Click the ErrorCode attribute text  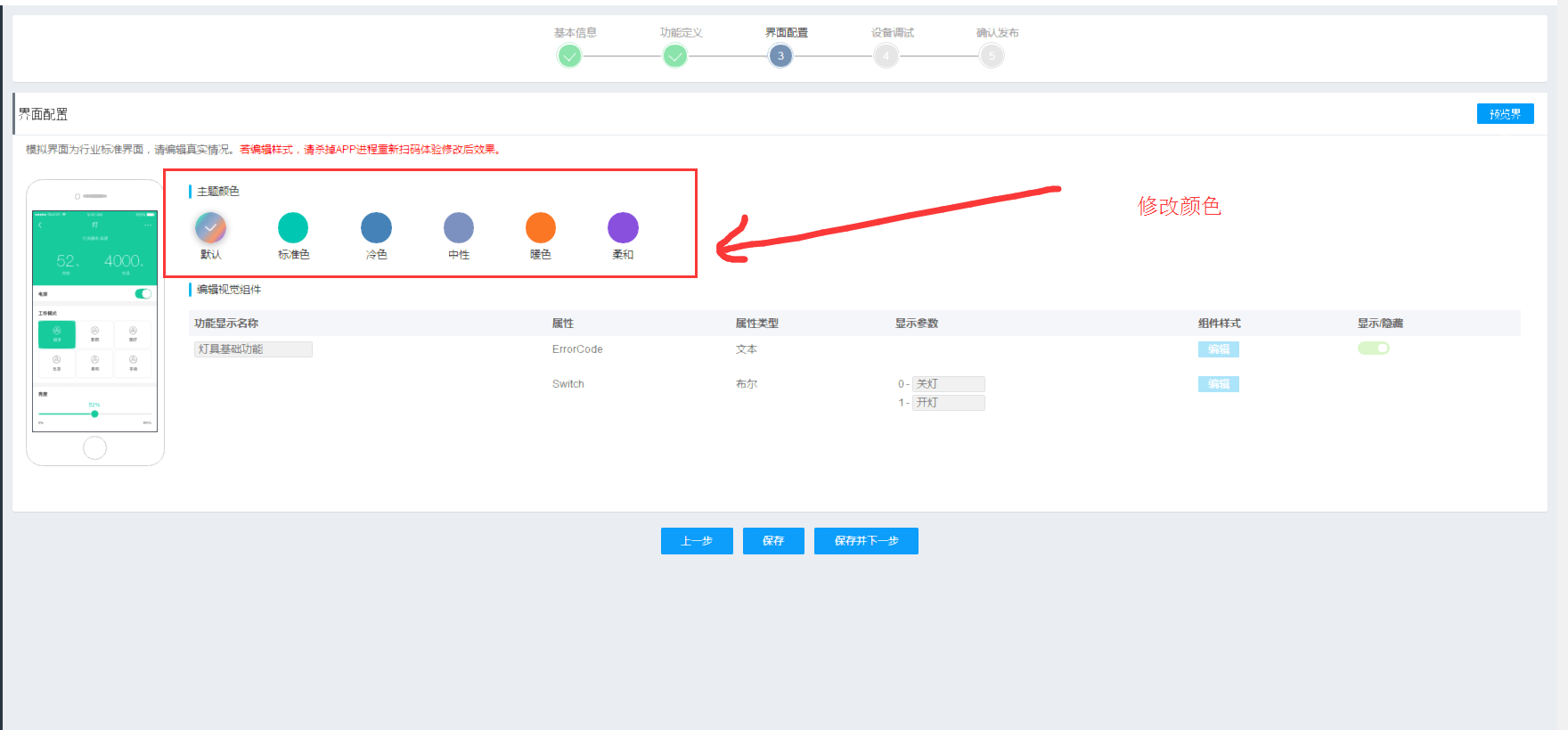pyautogui.click(x=577, y=349)
